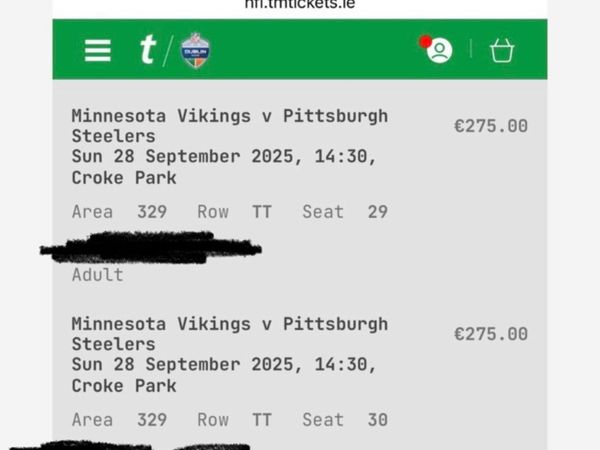The width and height of the screenshot is (600, 450).
Task: Click second ticket's Croke Park venue text
Action: (124, 386)
